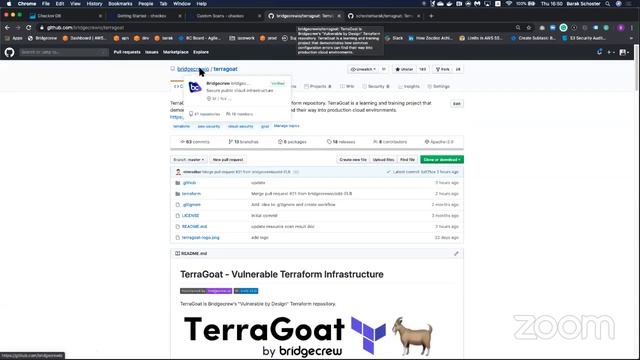Click the New pull request button
The width and height of the screenshot is (640, 360).
pos(228,160)
